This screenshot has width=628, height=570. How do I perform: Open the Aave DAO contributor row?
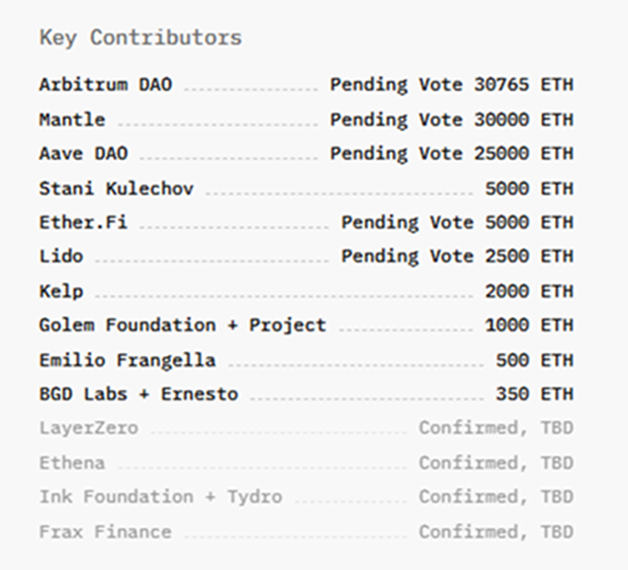[x=83, y=154]
